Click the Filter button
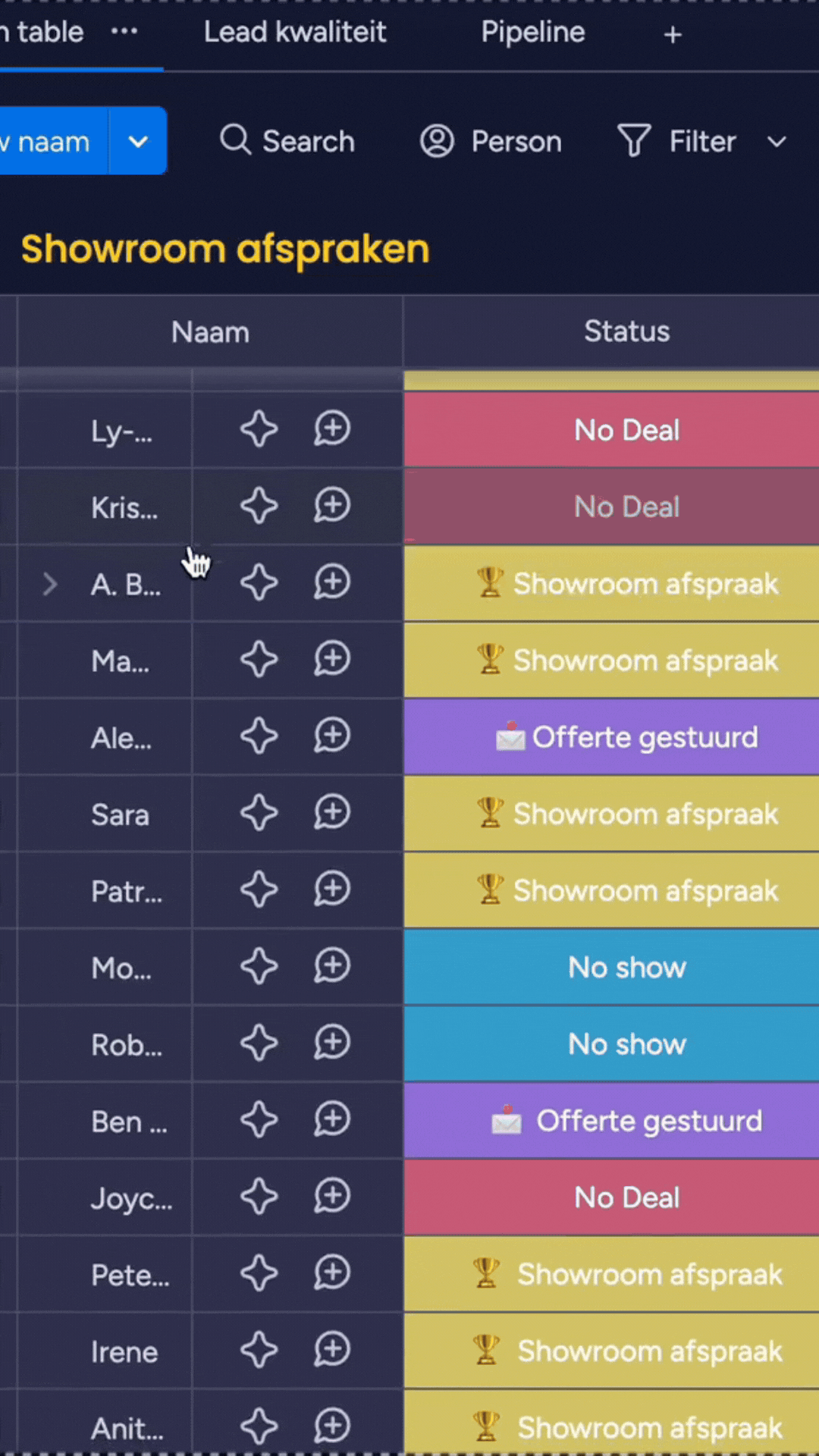The height and width of the screenshot is (1456, 819). click(677, 141)
